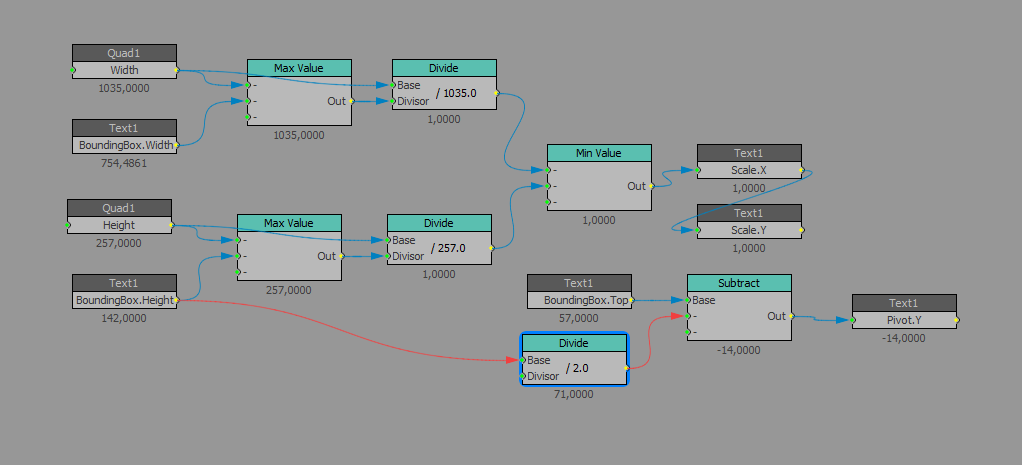
Task: Click the green input port of Quad1 Width
Action: (72, 70)
